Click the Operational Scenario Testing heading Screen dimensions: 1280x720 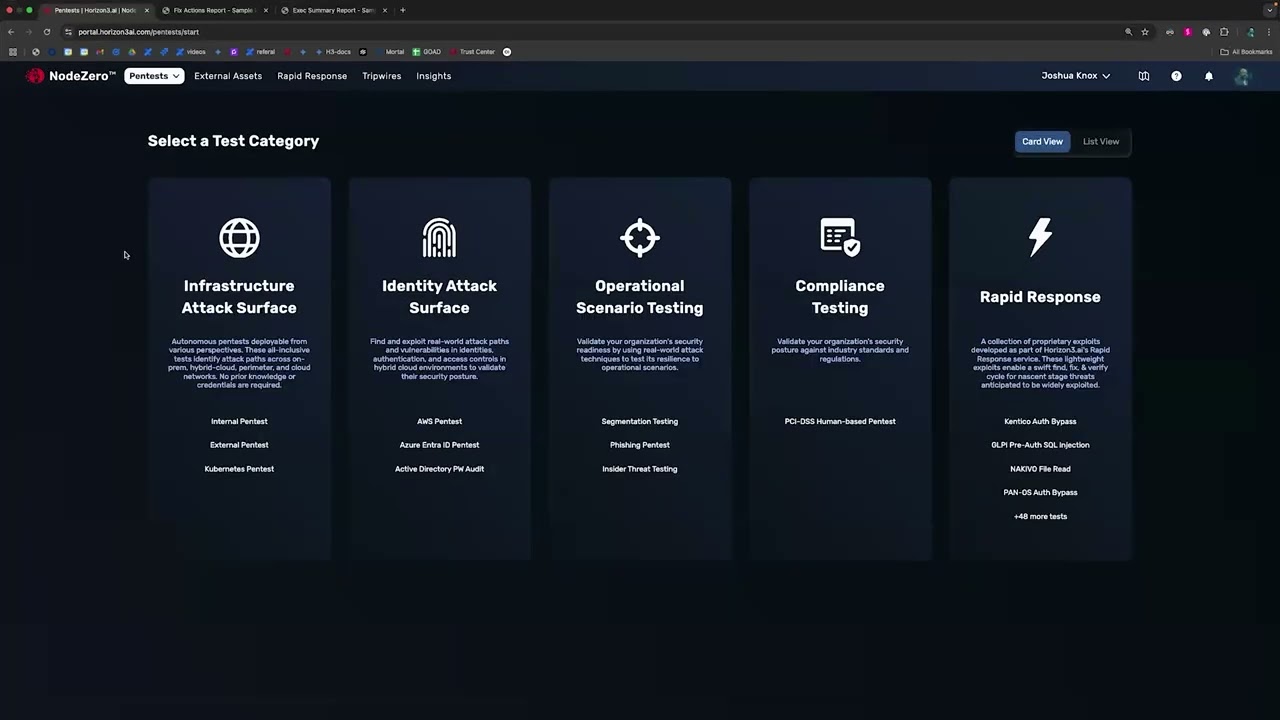pos(640,297)
